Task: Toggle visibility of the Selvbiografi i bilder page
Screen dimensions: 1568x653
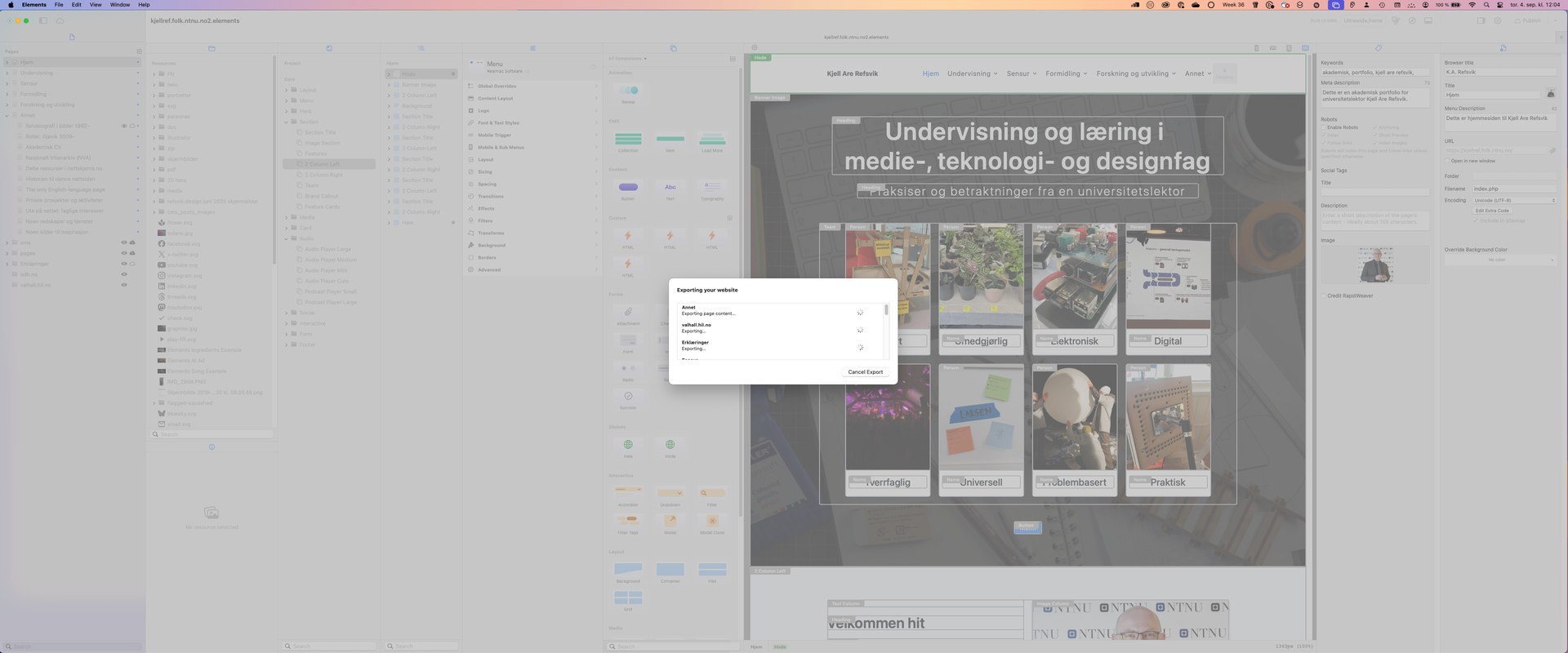Action: pos(124,126)
